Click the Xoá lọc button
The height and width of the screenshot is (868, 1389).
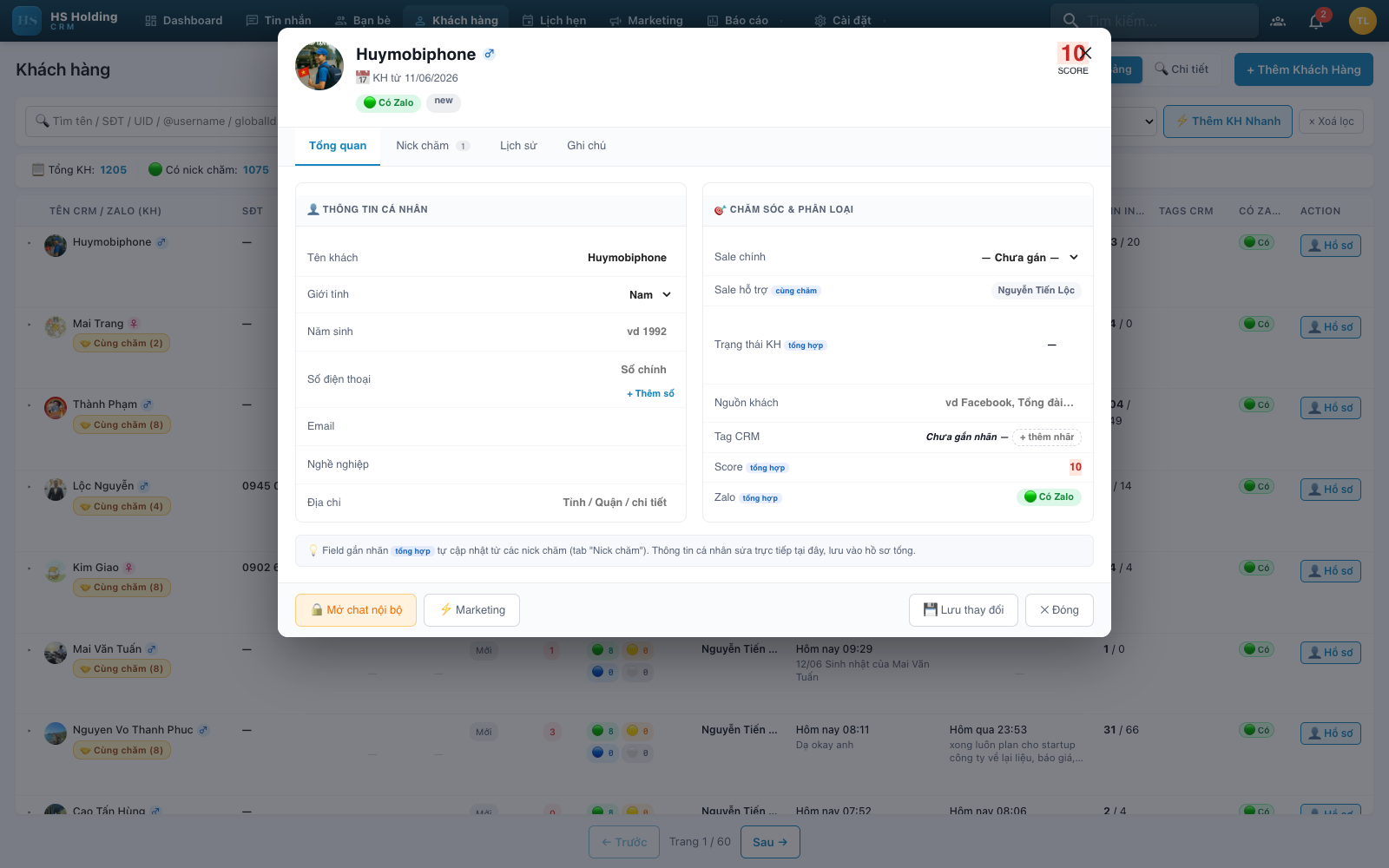1332,122
